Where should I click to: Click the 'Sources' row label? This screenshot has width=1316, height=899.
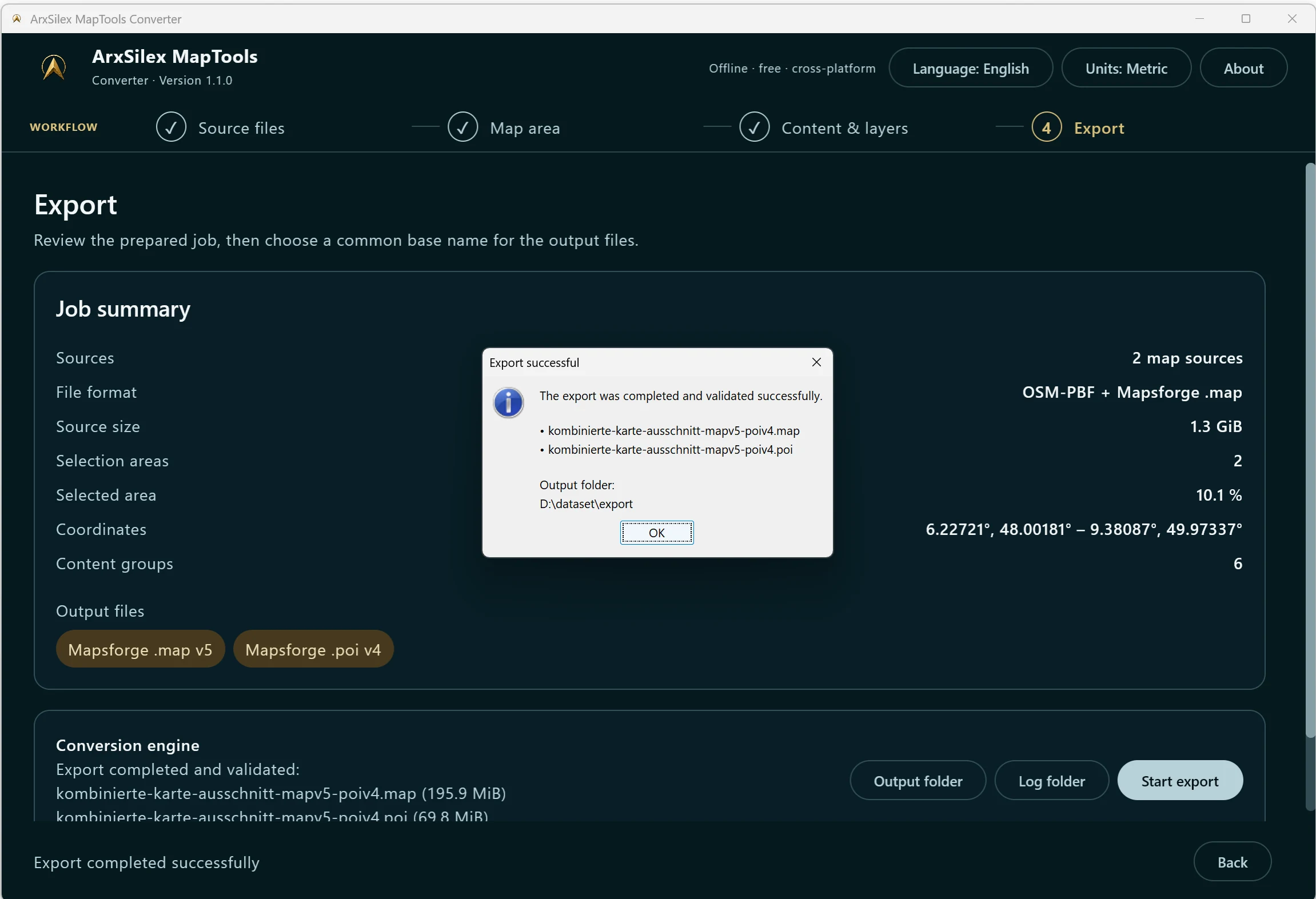click(x=85, y=358)
